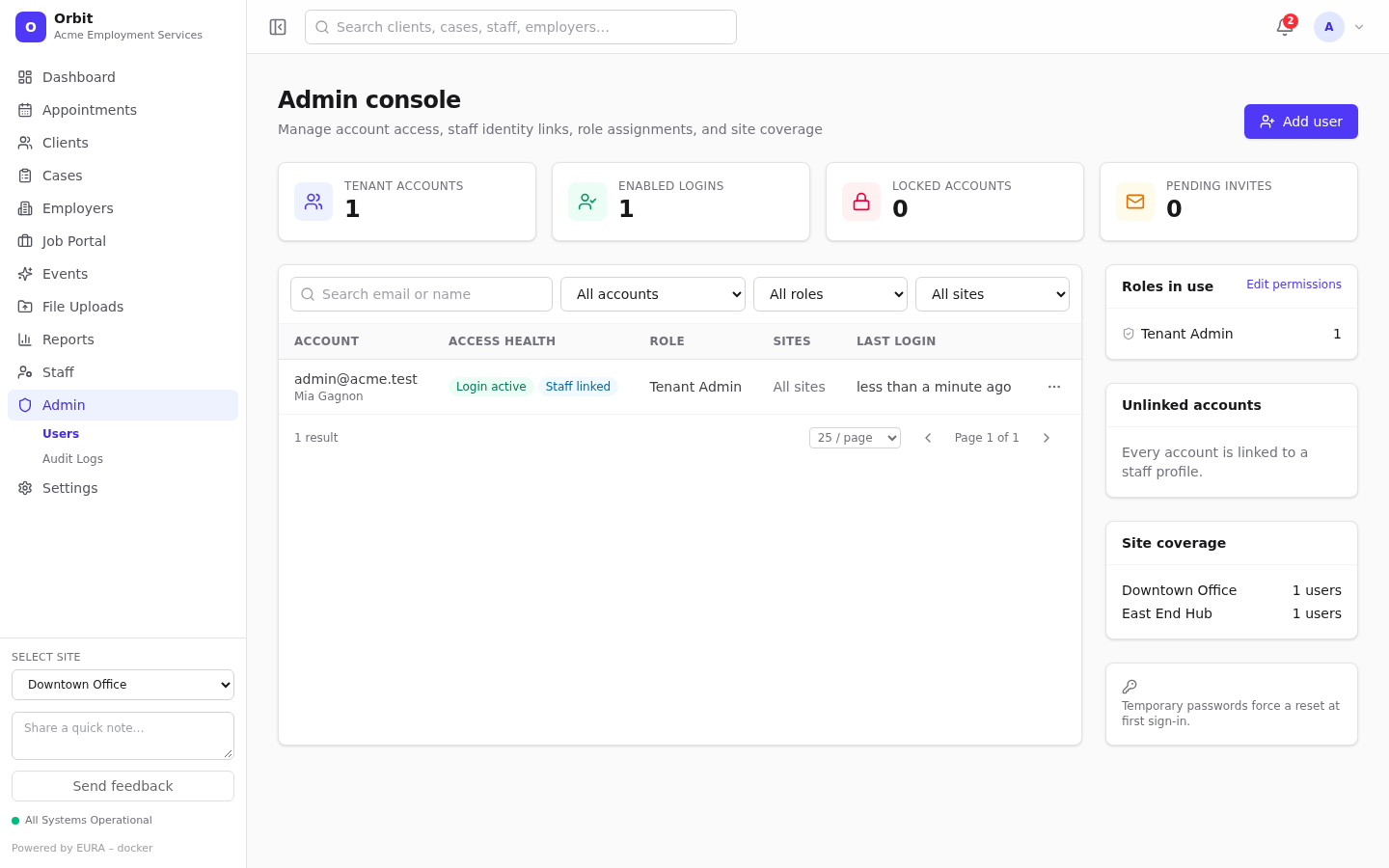1389x868 pixels.
Task: Click the Add user button
Action: tap(1301, 122)
